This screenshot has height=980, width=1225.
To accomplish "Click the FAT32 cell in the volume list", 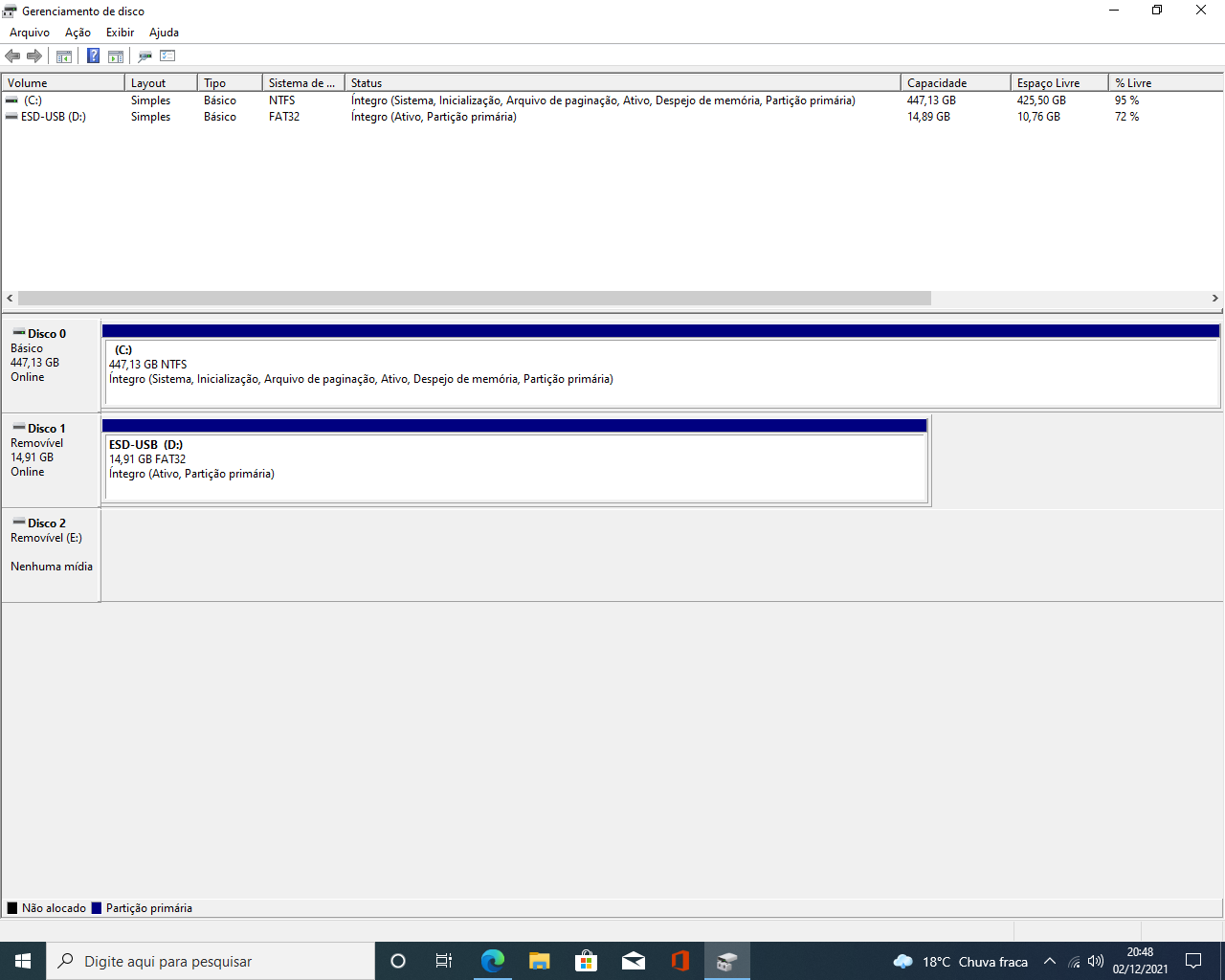I will coord(284,117).
